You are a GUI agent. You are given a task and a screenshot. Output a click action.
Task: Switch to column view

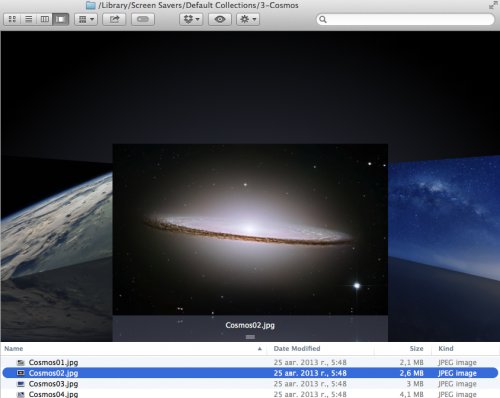[45, 19]
